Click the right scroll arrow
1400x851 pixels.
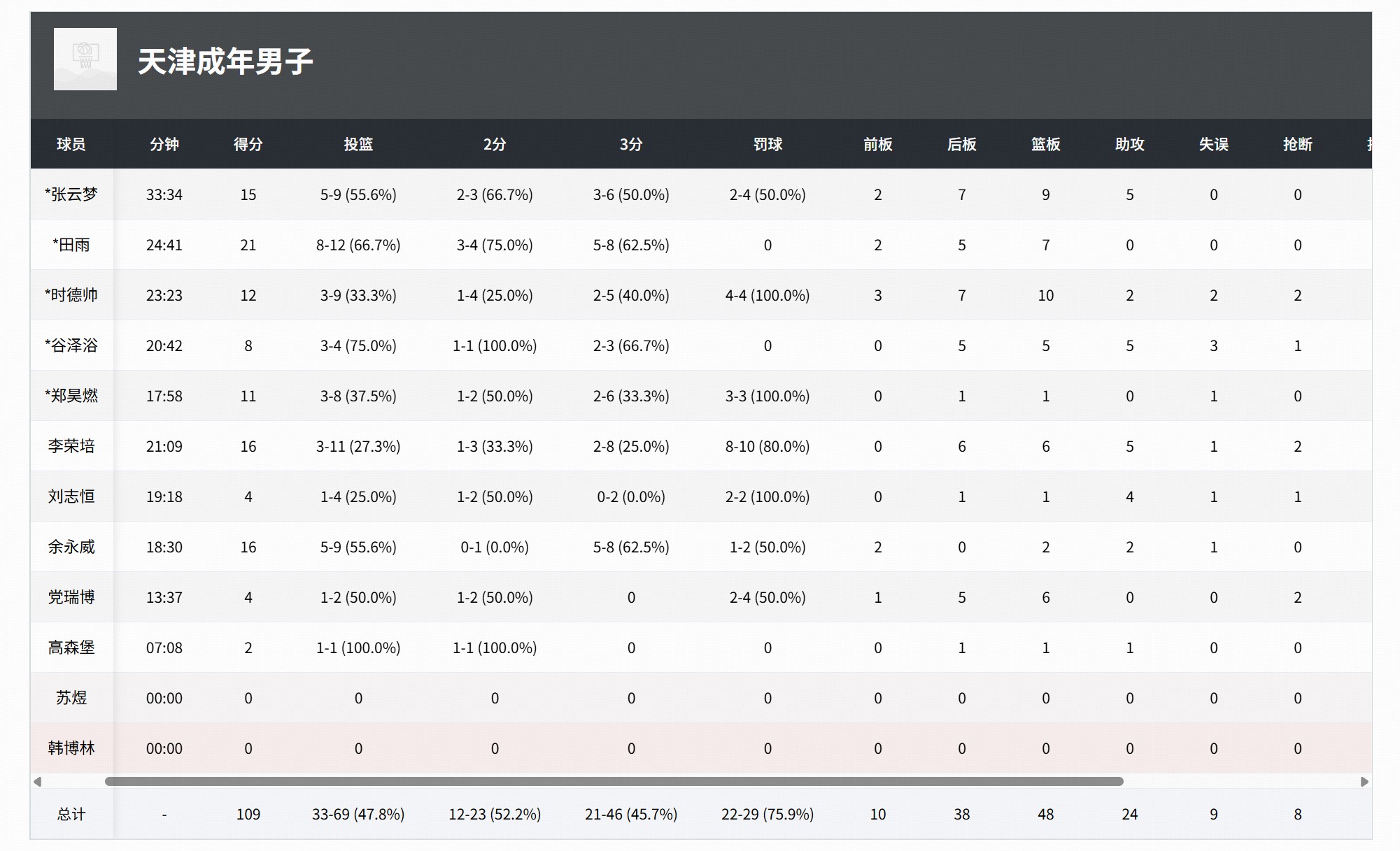[x=1364, y=782]
